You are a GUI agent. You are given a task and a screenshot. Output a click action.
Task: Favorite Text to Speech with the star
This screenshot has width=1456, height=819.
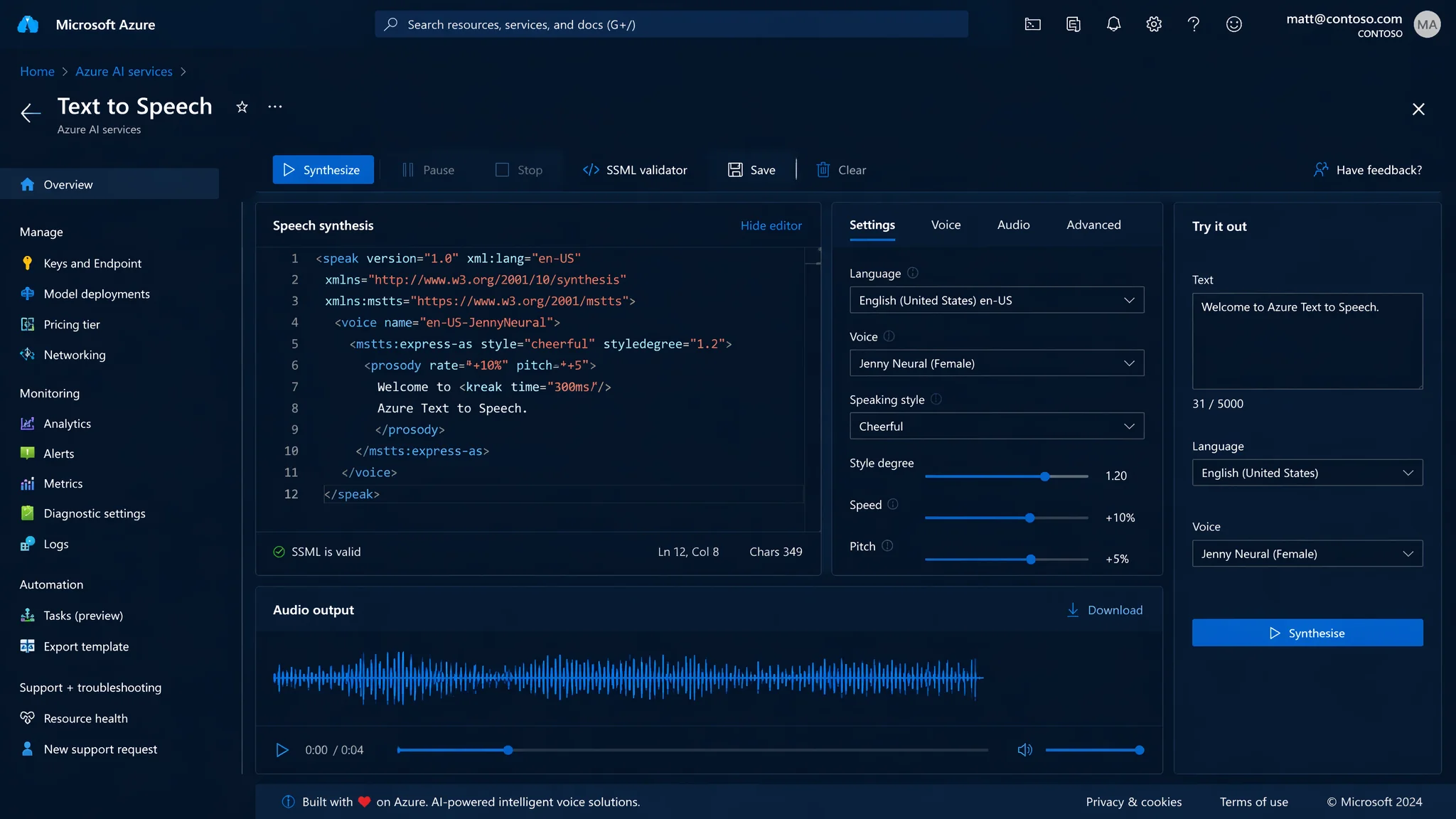coord(242,107)
